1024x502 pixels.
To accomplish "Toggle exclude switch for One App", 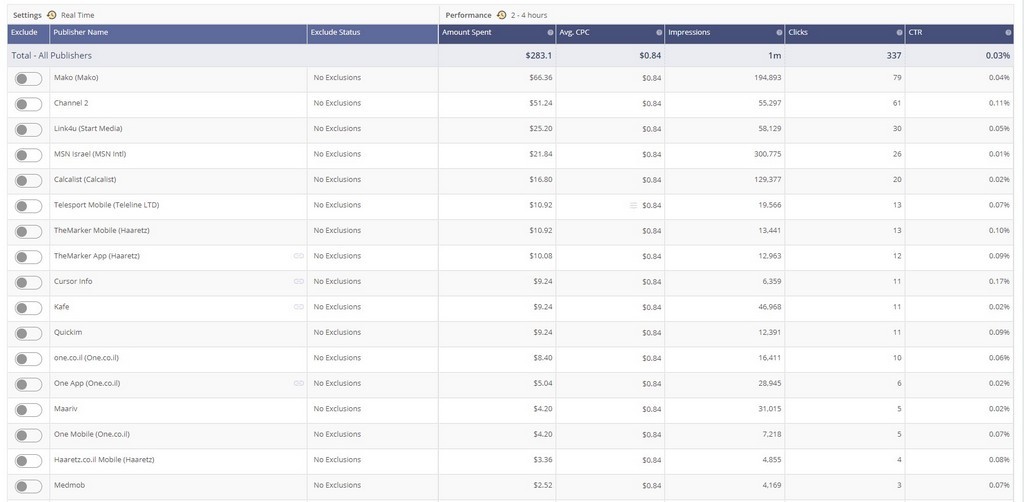I will pyautogui.click(x=29, y=384).
